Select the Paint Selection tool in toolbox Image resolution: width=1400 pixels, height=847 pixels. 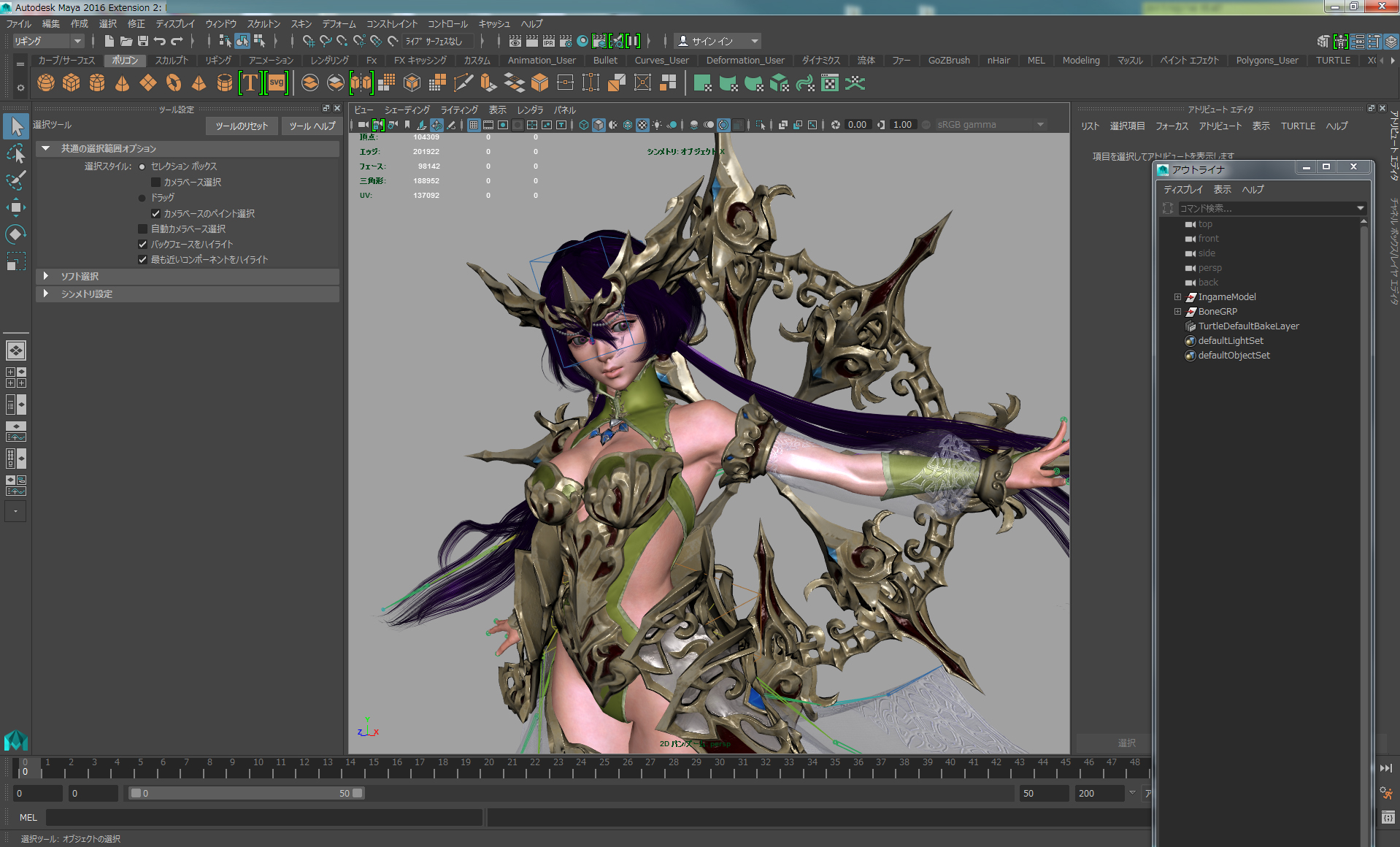(x=16, y=180)
